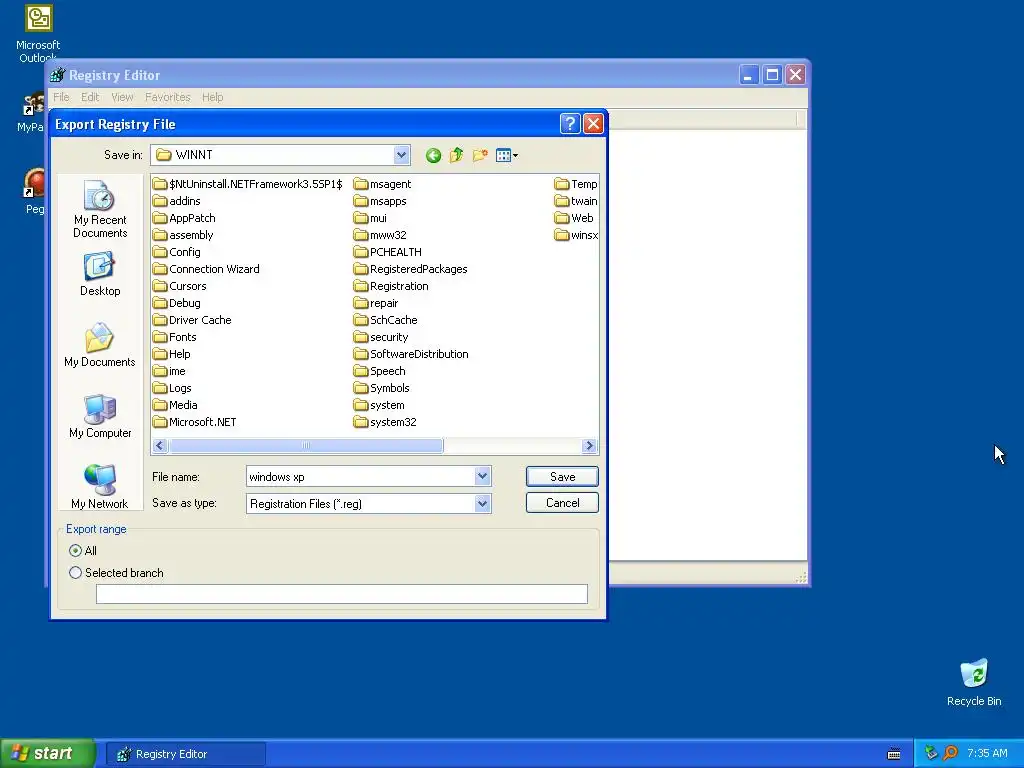Select the PCHEALTH folder
The width and height of the screenshot is (1024, 768).
coord(387,252)
